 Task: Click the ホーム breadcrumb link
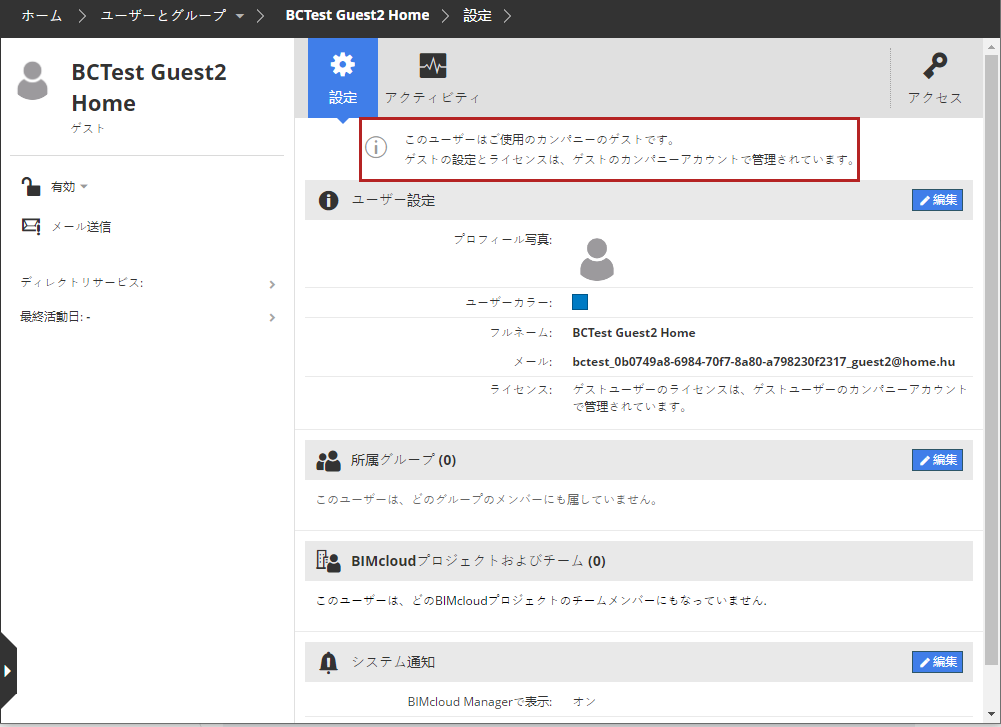[x=41, y=15]
